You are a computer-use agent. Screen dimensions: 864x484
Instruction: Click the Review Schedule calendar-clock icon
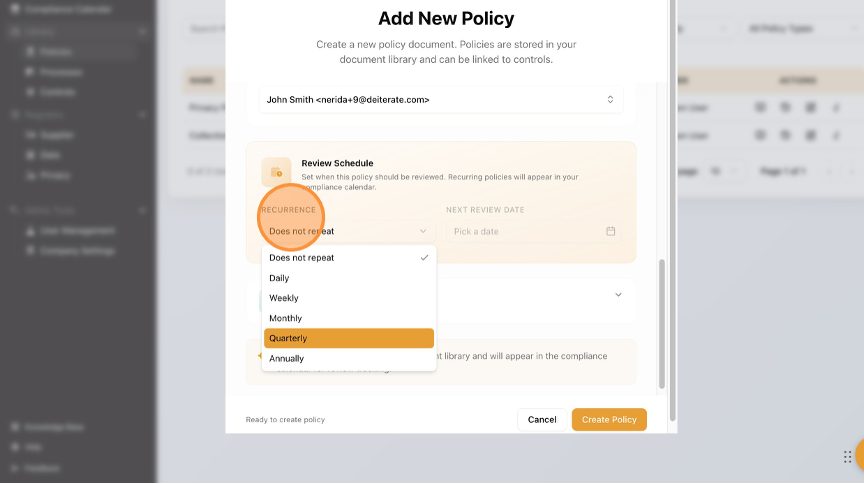[x=276, y=172]
